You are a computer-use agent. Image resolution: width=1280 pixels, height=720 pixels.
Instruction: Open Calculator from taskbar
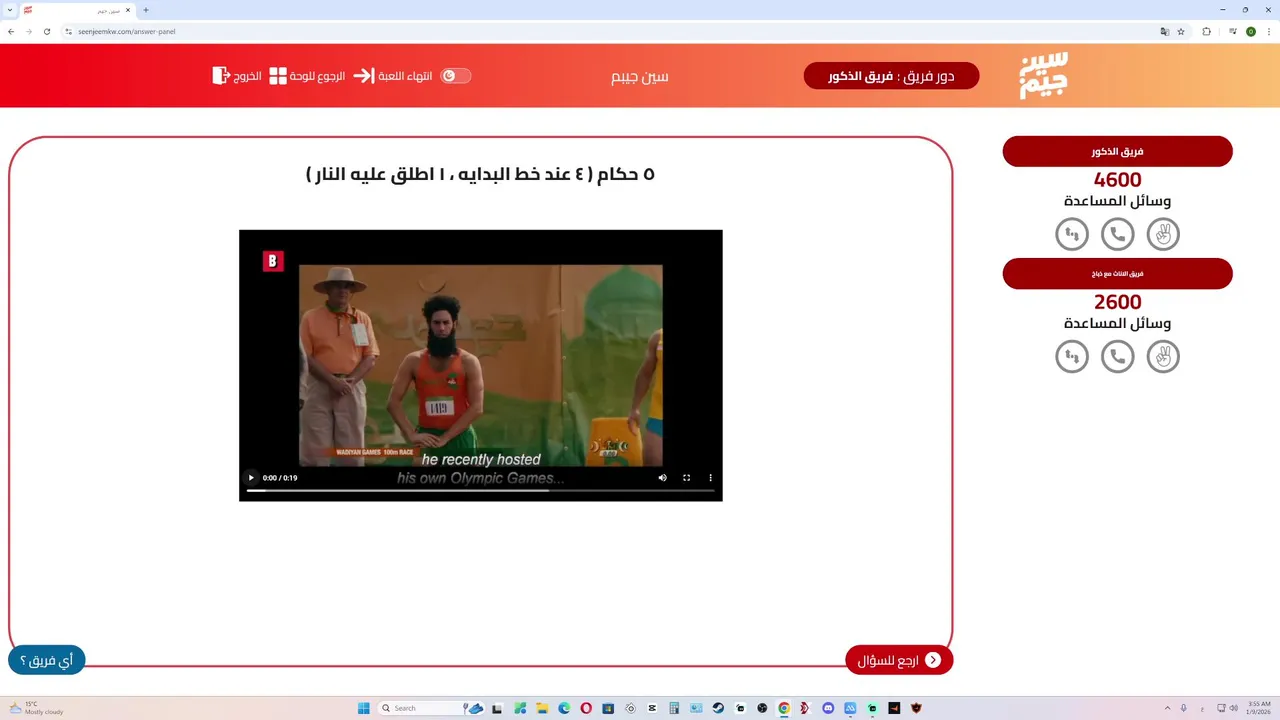click(674, 708)
